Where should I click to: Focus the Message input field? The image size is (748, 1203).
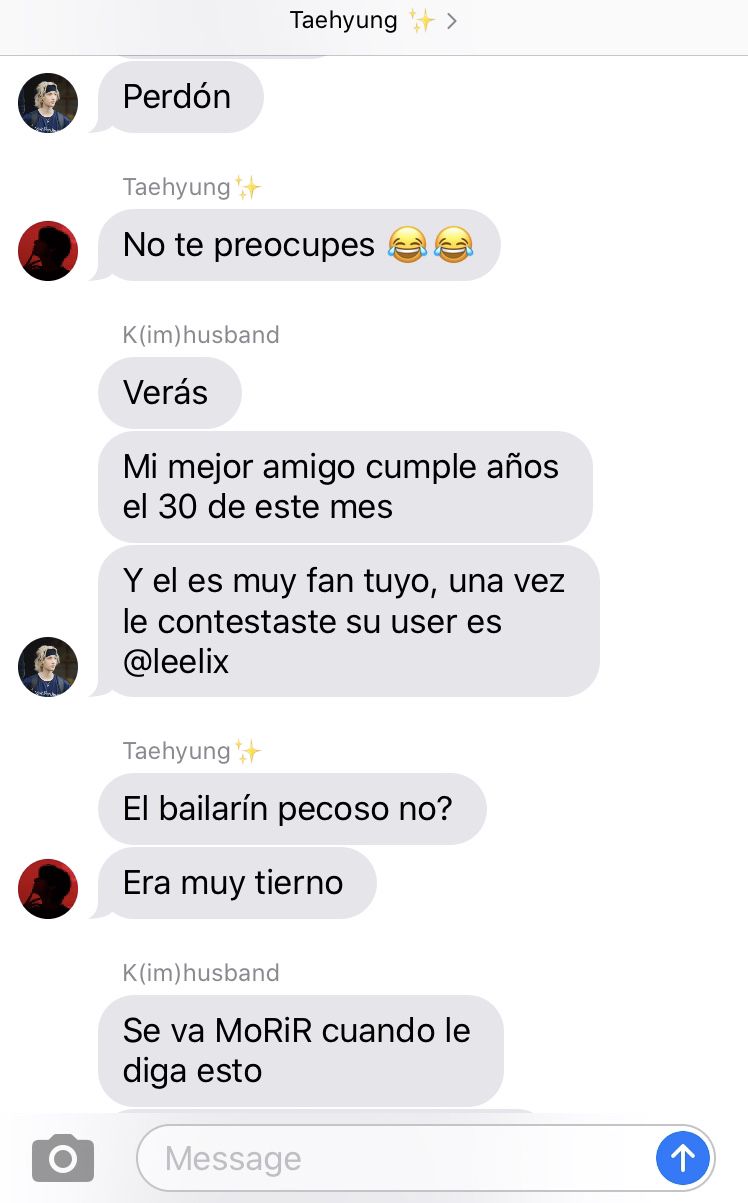pos(425,1158)
